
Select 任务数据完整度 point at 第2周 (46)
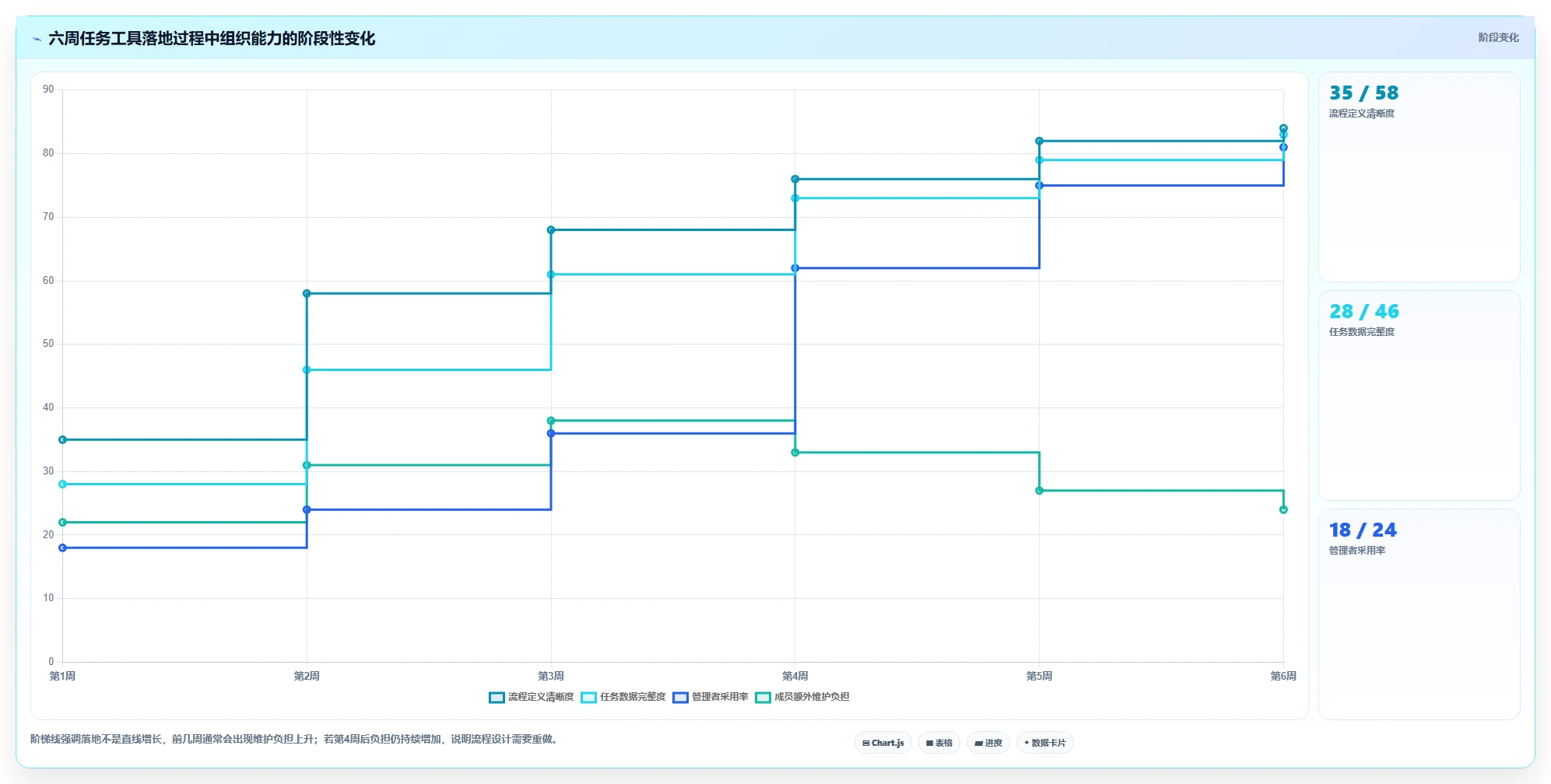click(307, 369)
